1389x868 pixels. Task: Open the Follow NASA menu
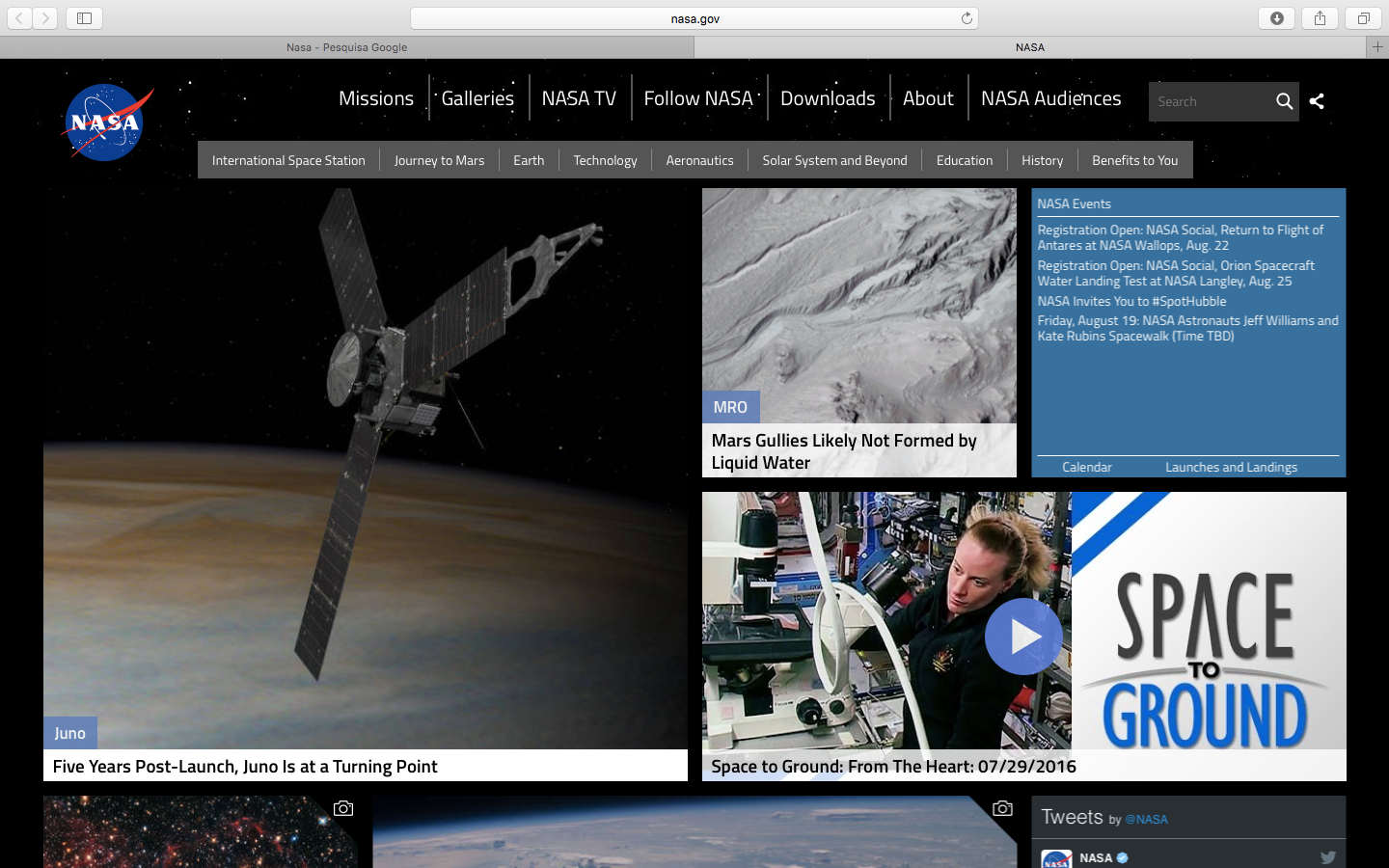698,98
